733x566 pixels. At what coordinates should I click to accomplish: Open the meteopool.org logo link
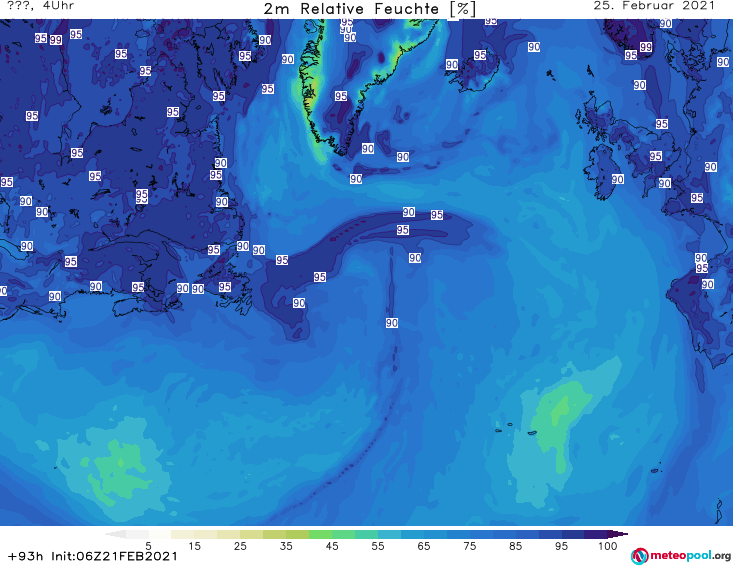(680, 556)
